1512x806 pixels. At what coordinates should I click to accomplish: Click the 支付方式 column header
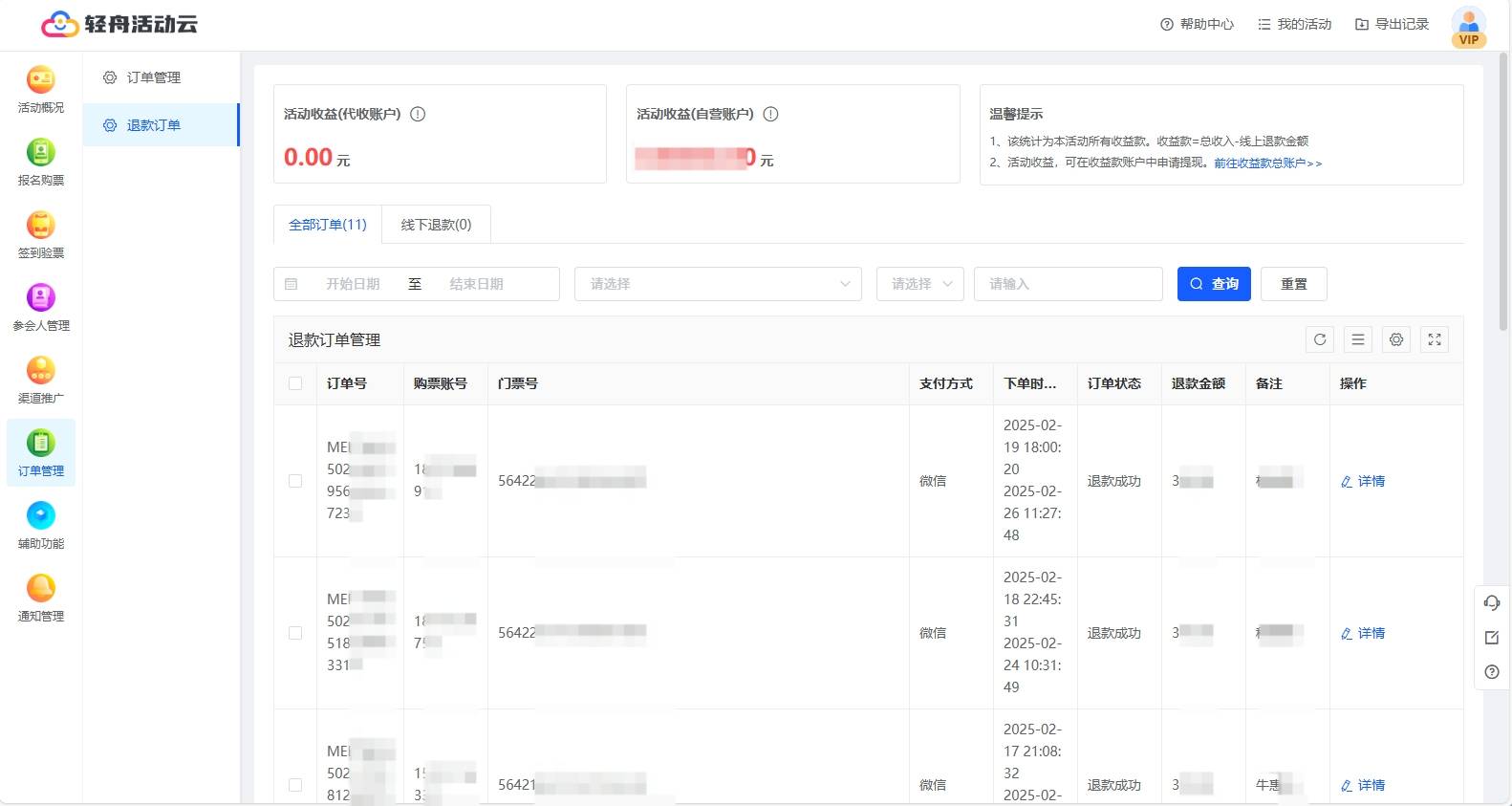[946, 383]
